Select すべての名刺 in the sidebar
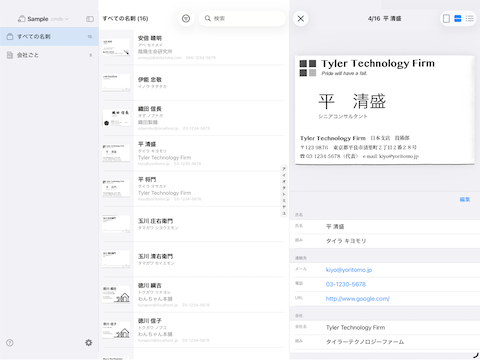The width and height of the screenshot is (480, 360). (49, 37)
